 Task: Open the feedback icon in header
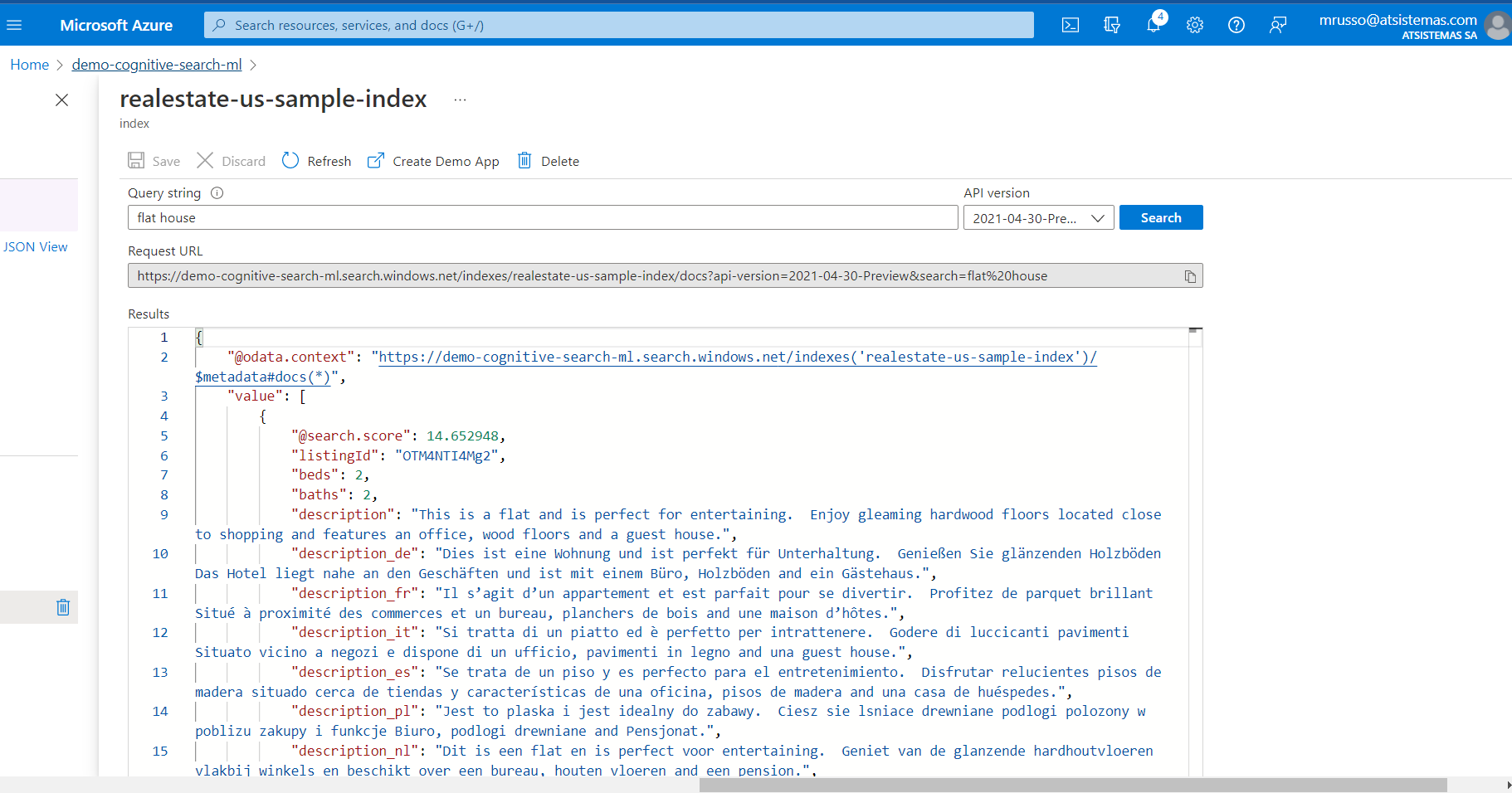pyautogui.click(x=1278, y=25)
